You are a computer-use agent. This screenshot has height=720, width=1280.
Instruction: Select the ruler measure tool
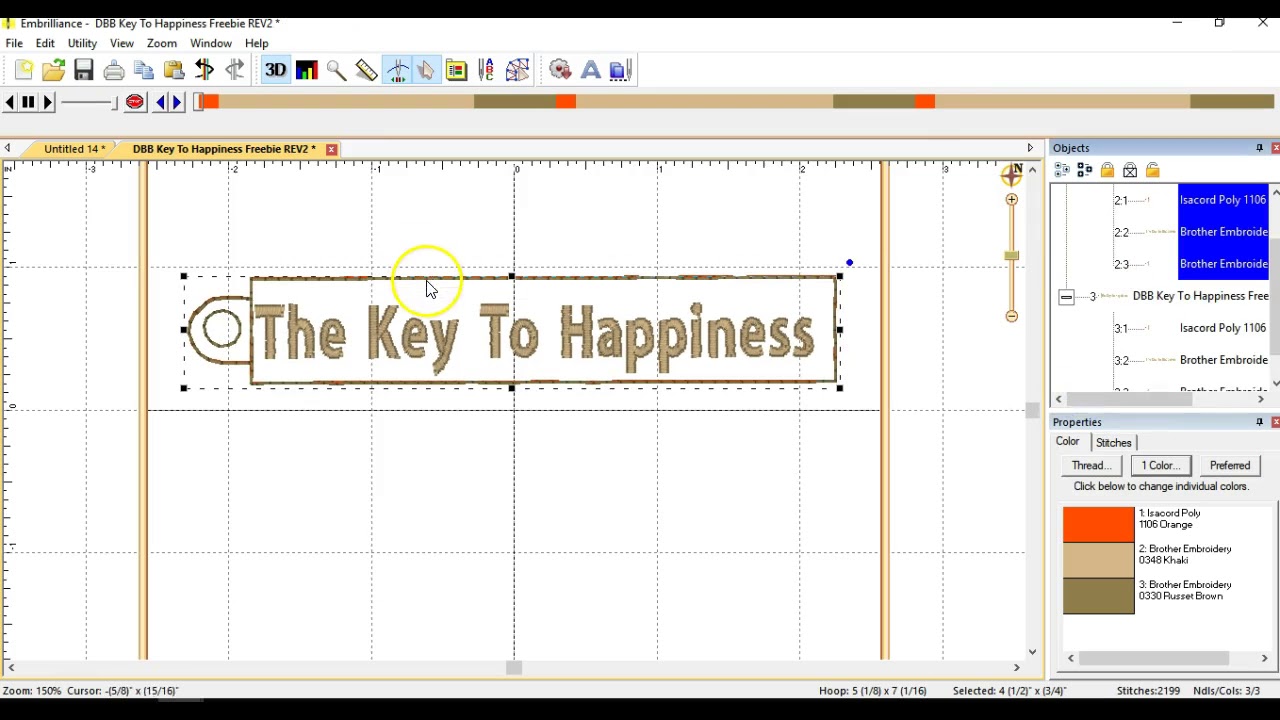(366, 70)
